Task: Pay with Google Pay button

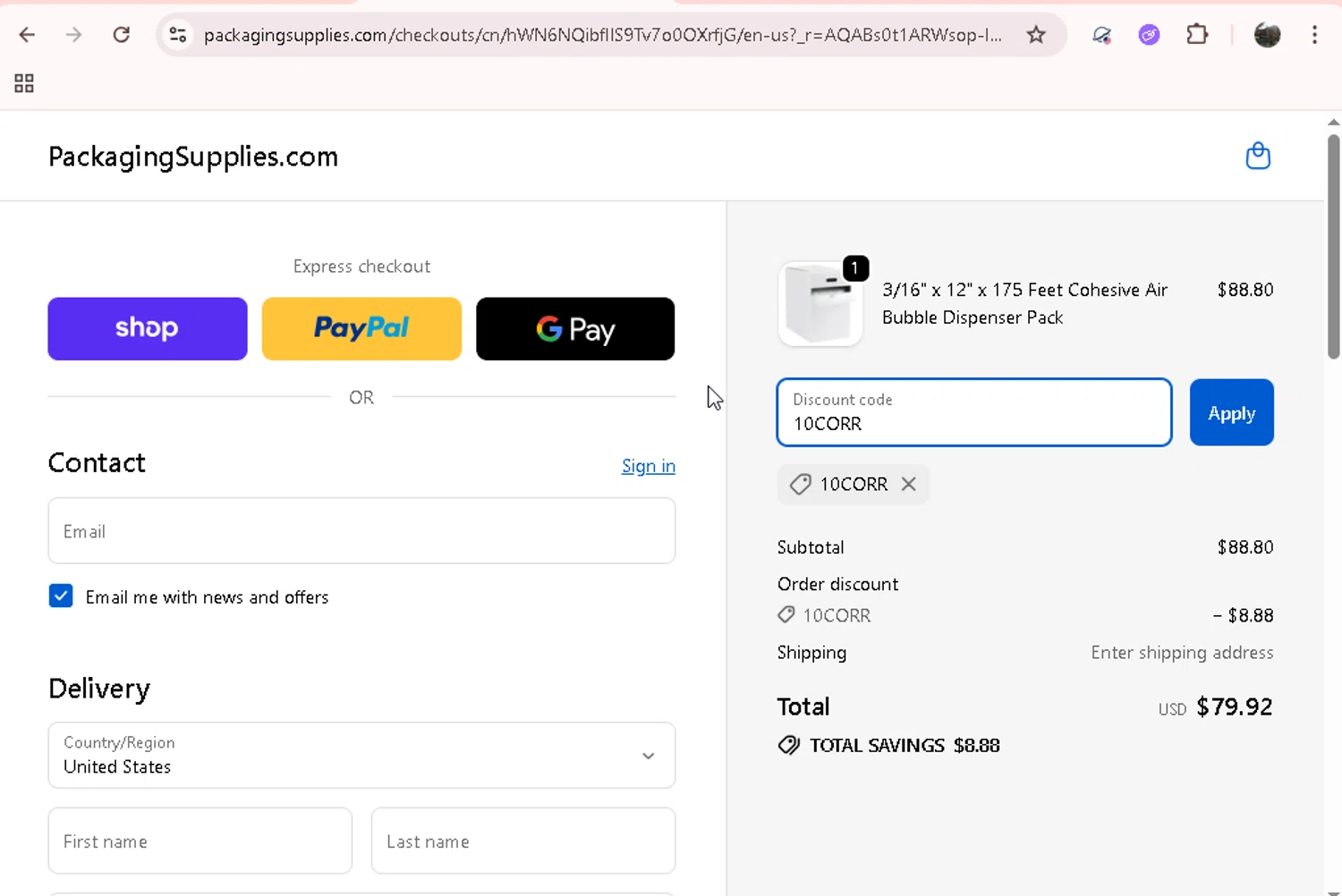Action: pos(575,328)
